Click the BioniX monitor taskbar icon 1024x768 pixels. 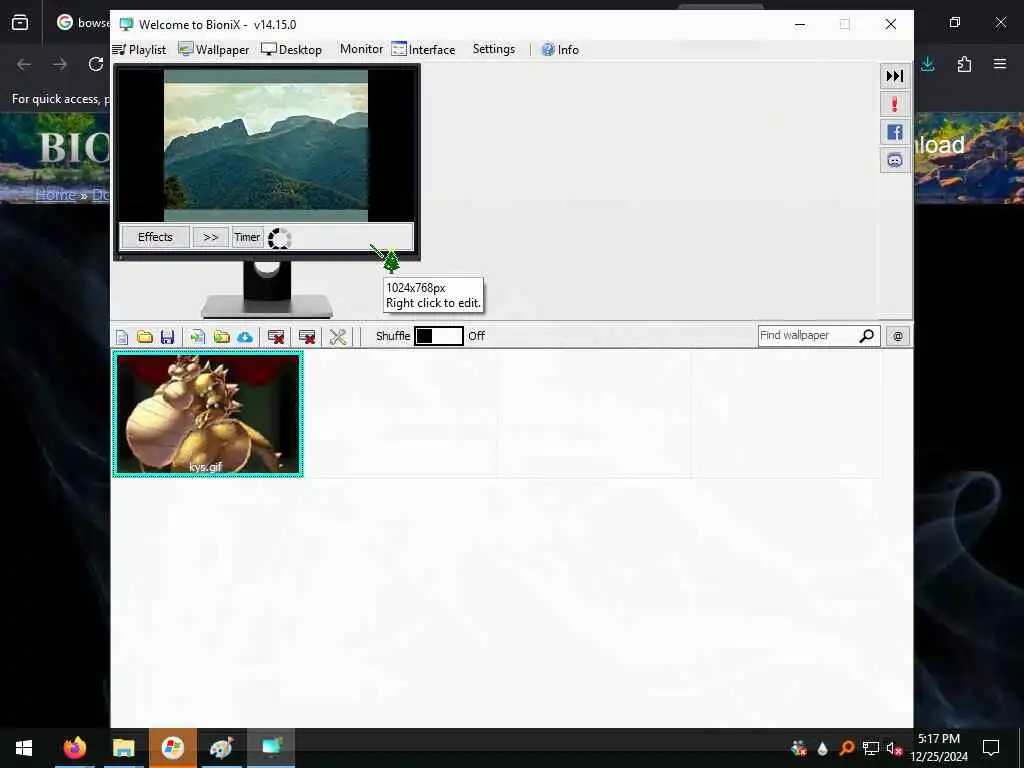271,748
